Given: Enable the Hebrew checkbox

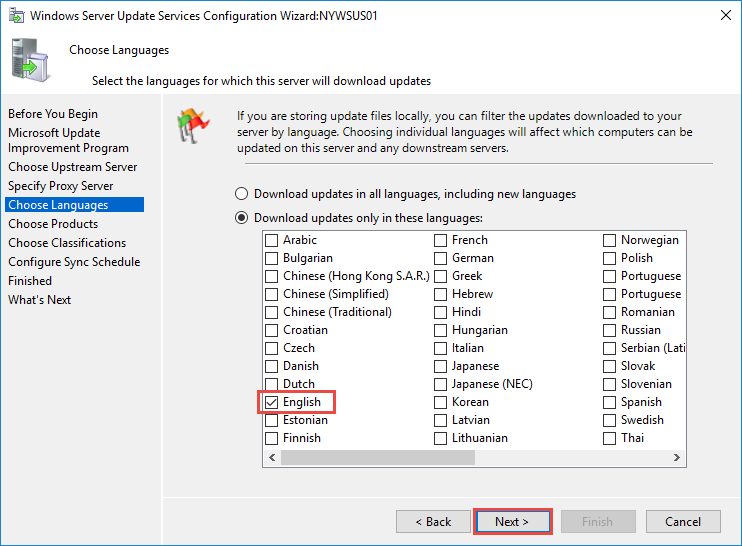Looking at the screenshot, I should [x=441, y=294].
